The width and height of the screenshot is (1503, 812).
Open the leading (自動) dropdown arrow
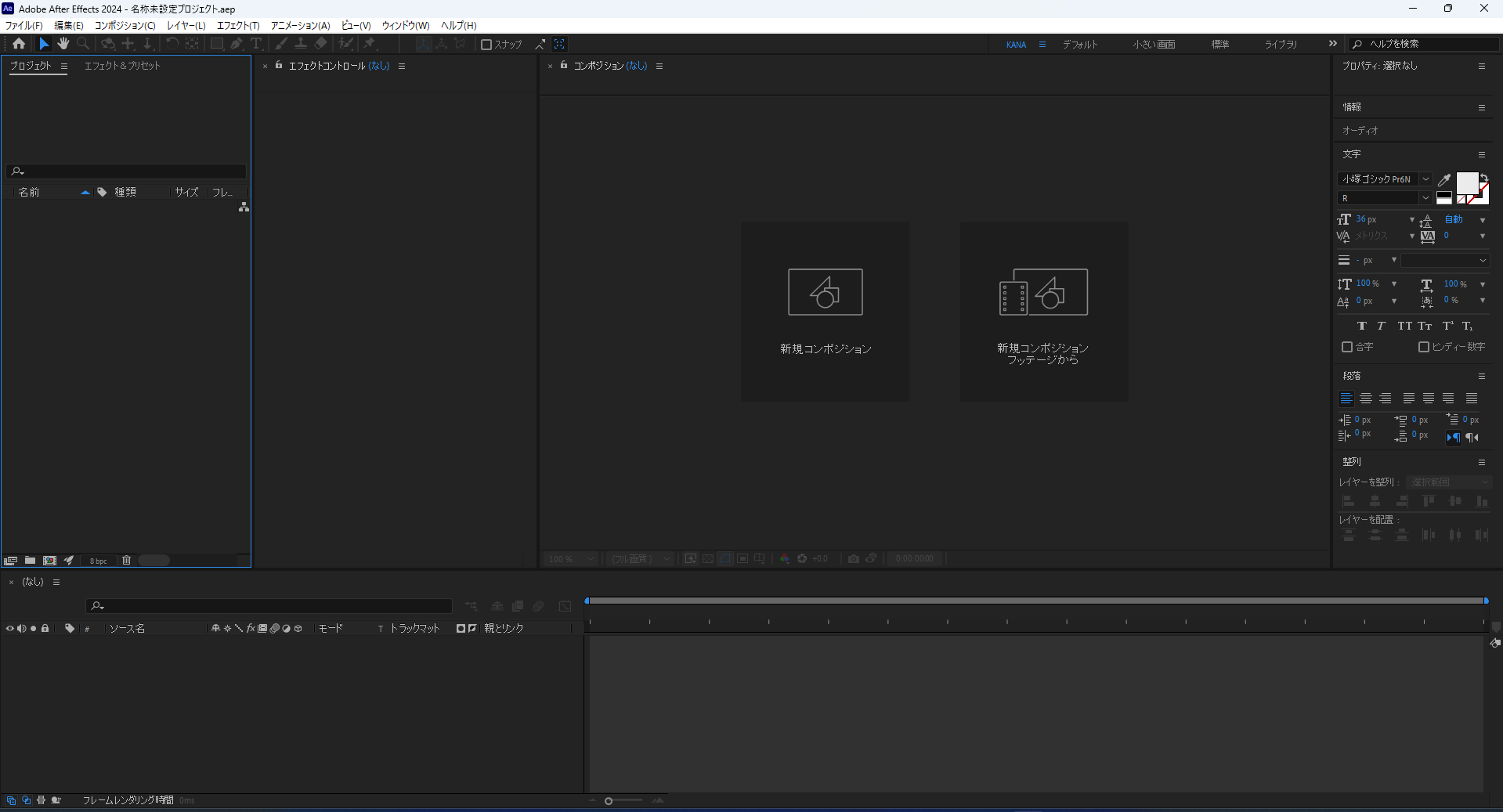point(1483,220)
